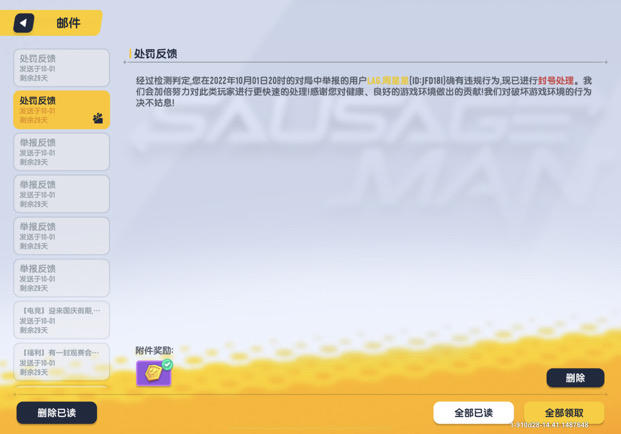Click the player ID text [ID:JFD181]
Screen dimensions: 621x434
pyautogui.click(x=427, y=81)
